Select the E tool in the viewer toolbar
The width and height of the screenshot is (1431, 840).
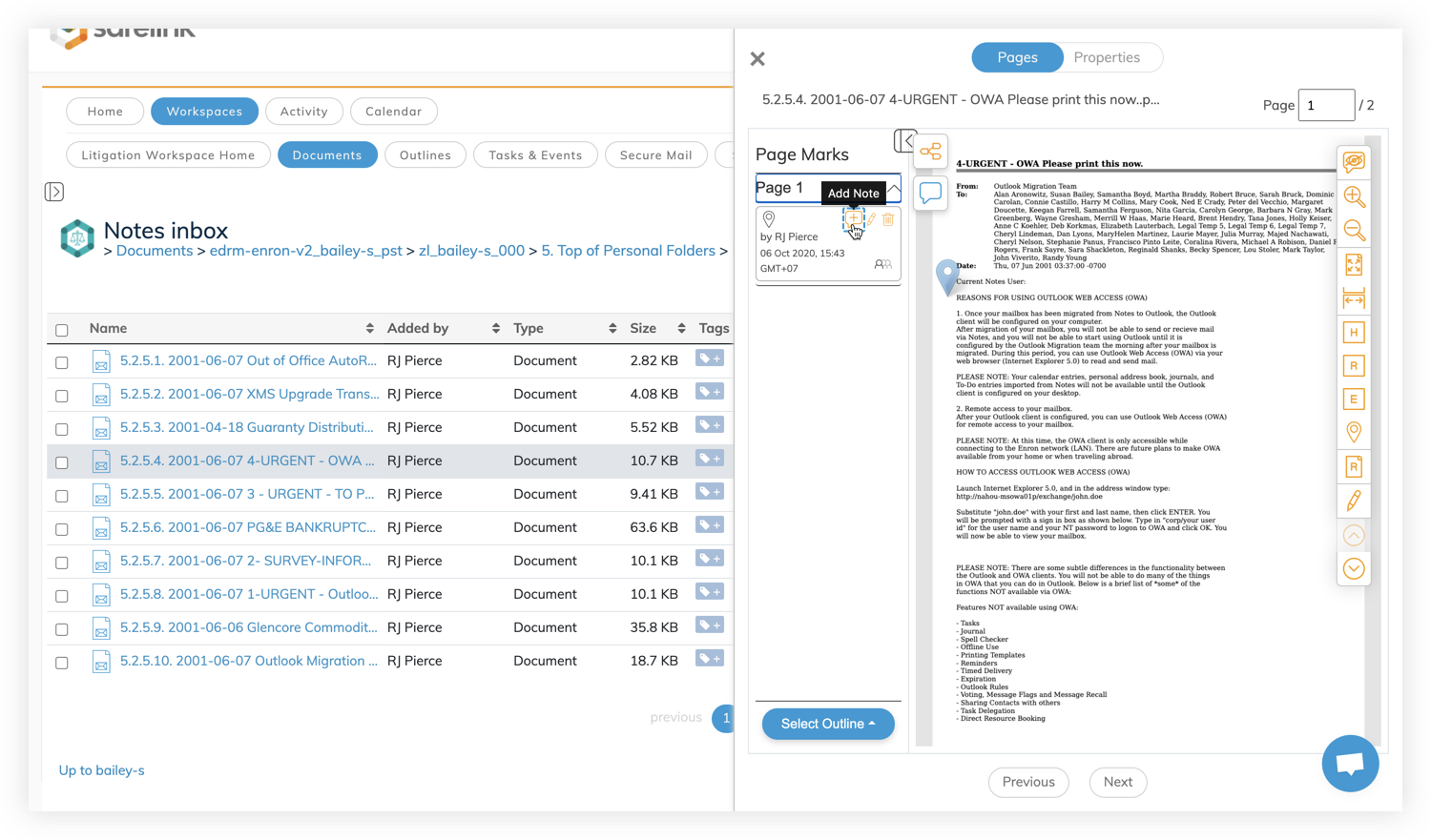click(x=1354, y=399)
